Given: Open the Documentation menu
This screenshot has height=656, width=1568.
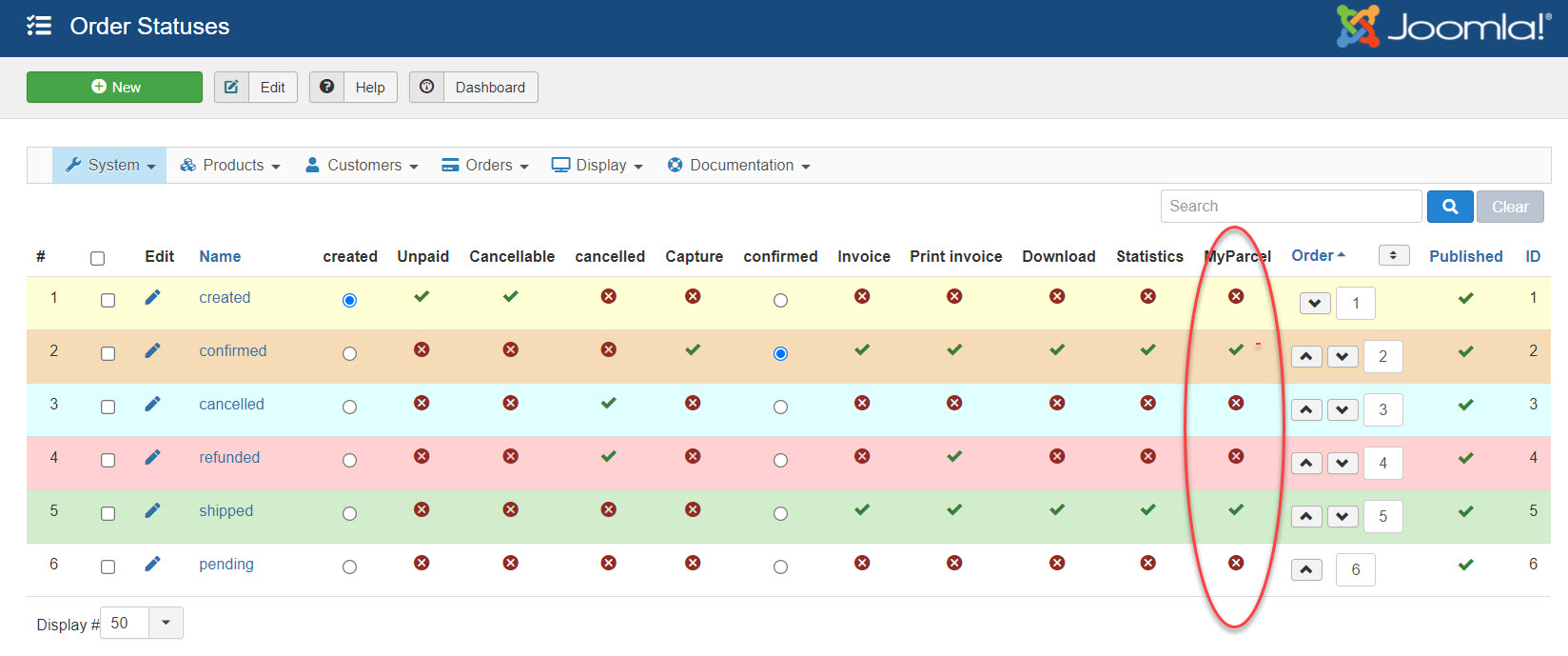Looking at the screenshot, I should (739, 166).
